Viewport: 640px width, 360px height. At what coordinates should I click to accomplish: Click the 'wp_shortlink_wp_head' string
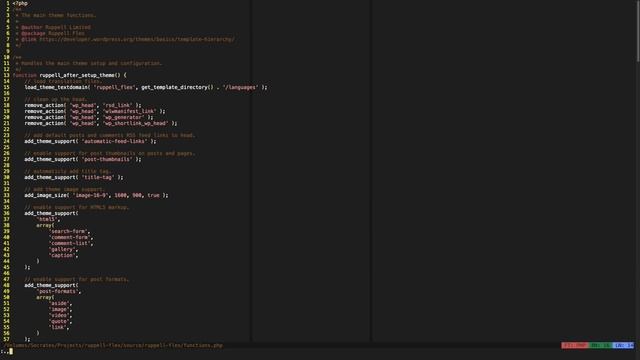coord(136,123)
